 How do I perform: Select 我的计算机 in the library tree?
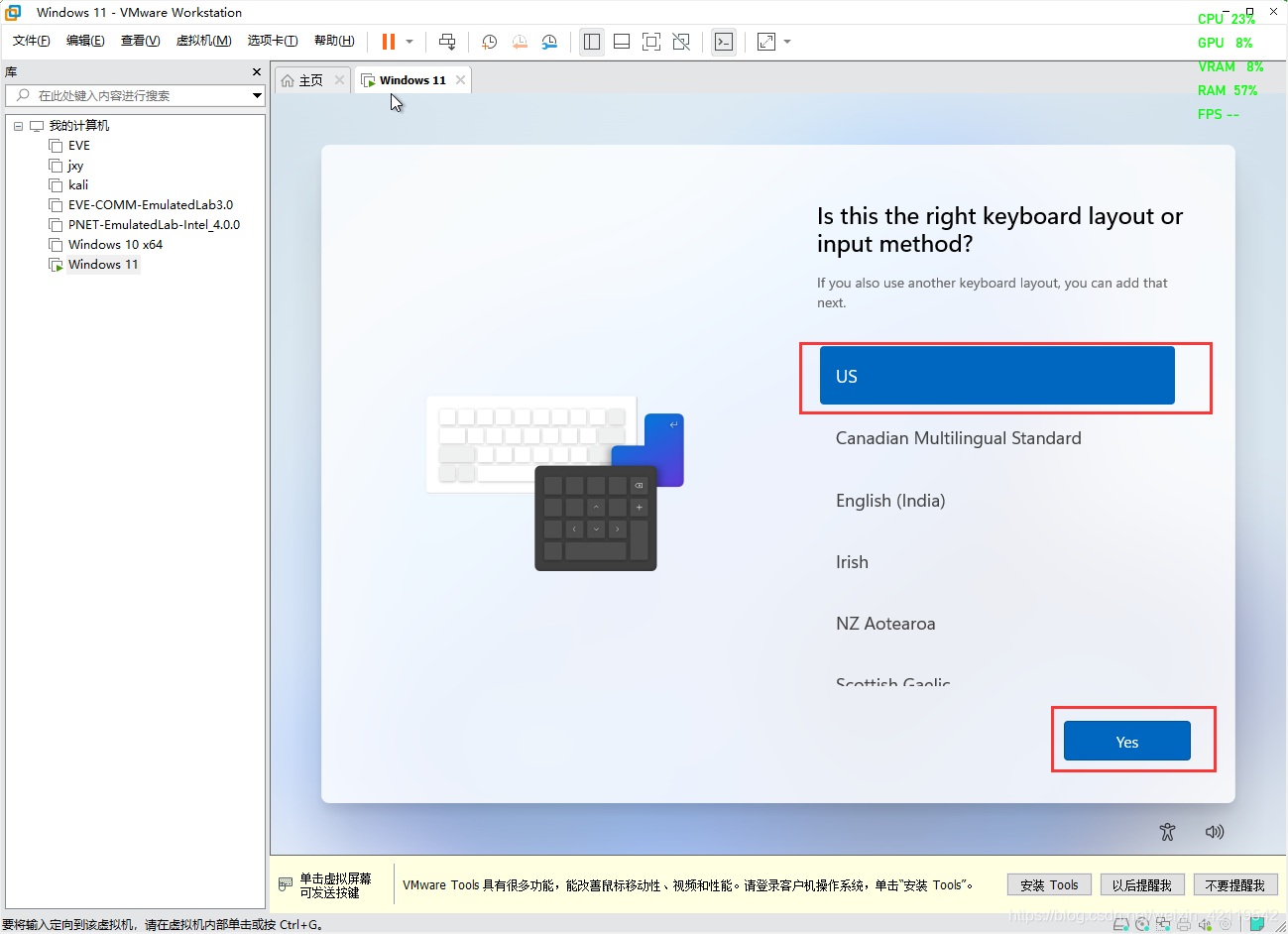[79, 126]
